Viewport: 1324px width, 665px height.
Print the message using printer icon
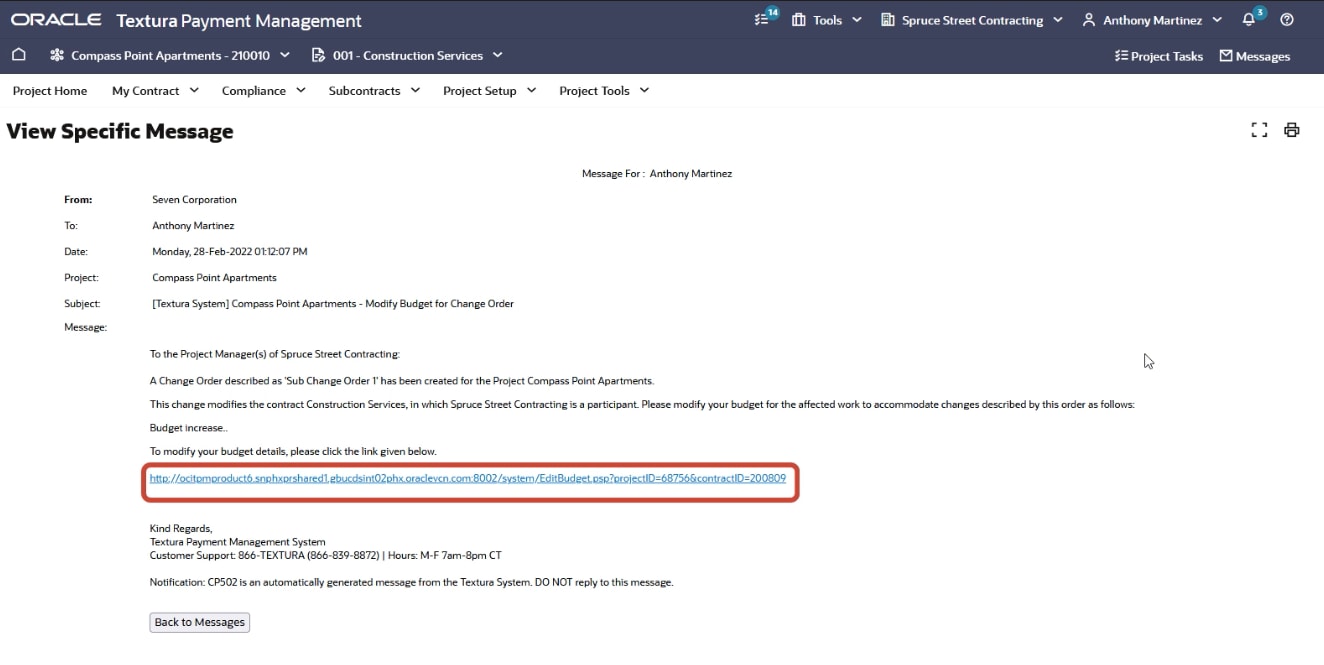1292,130
